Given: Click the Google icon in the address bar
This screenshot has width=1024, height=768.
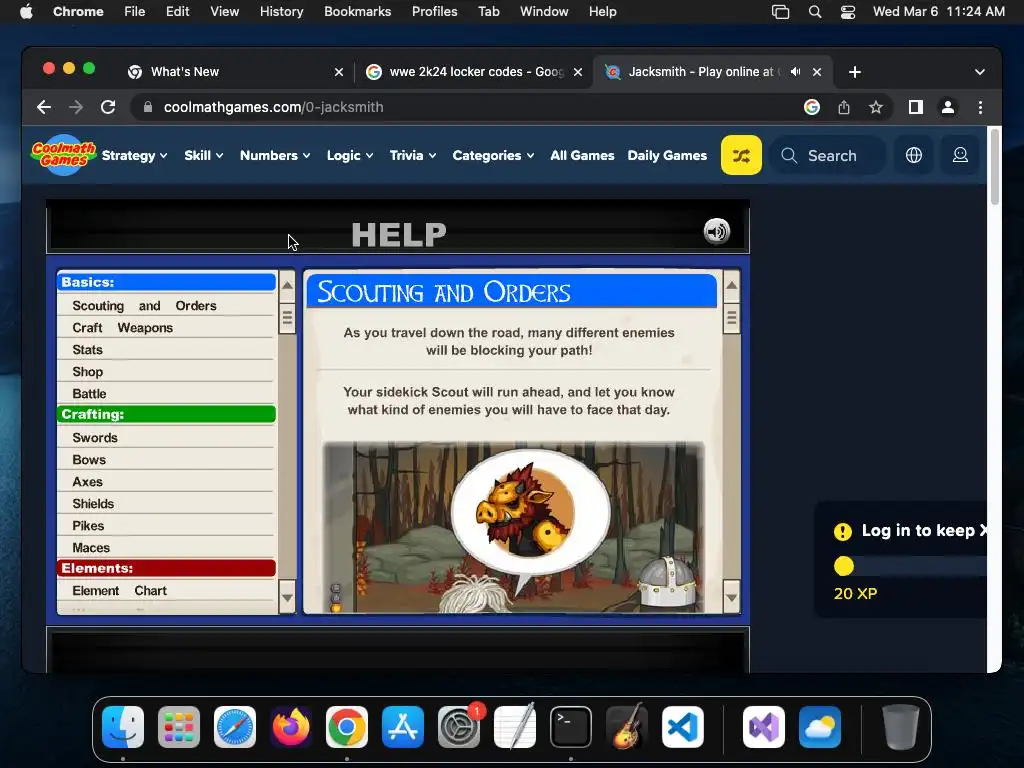Looking at the screenshot, I should (x=812, y=107).
